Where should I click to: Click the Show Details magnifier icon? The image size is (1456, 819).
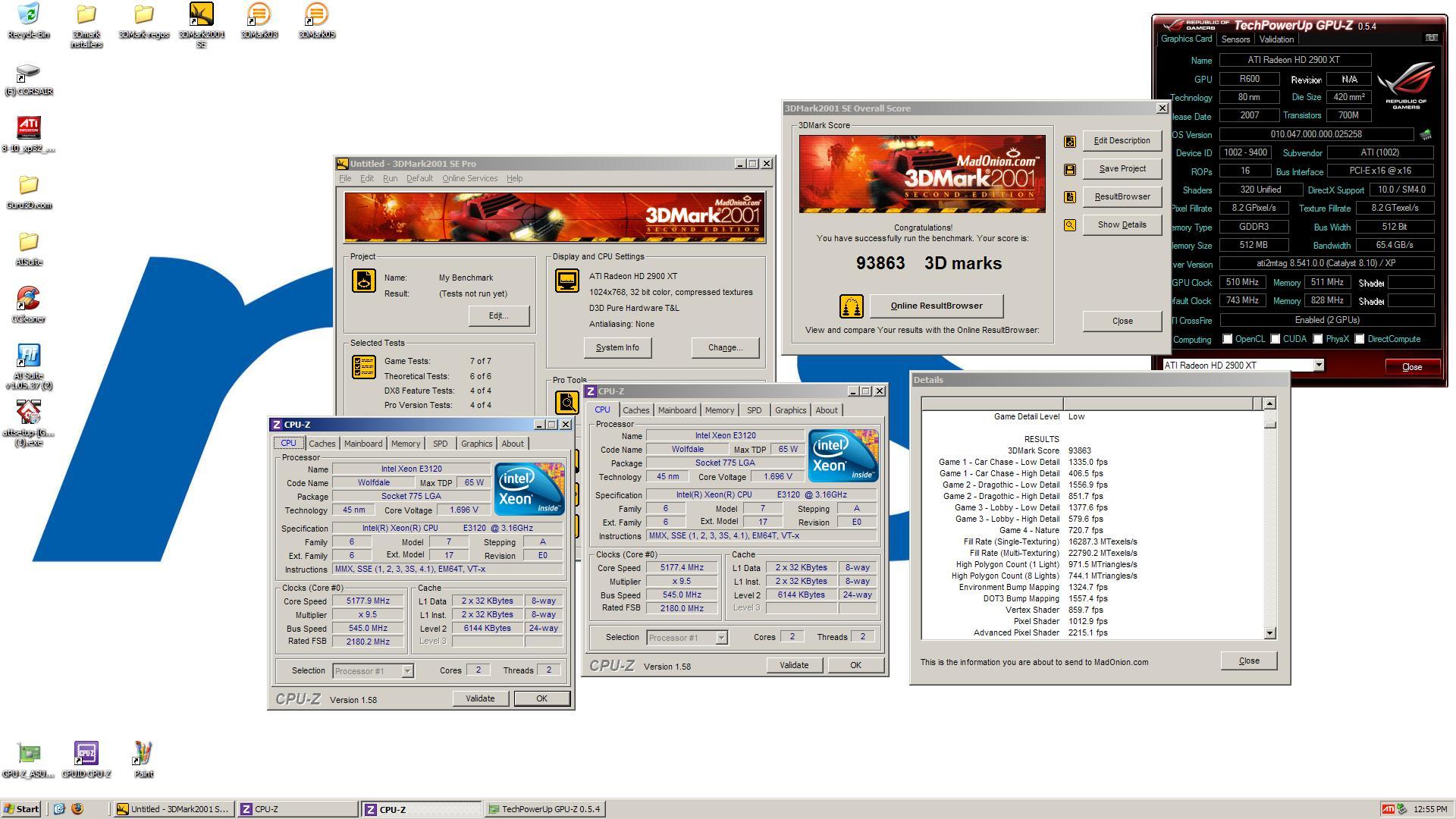click(x=1070, y=225)
